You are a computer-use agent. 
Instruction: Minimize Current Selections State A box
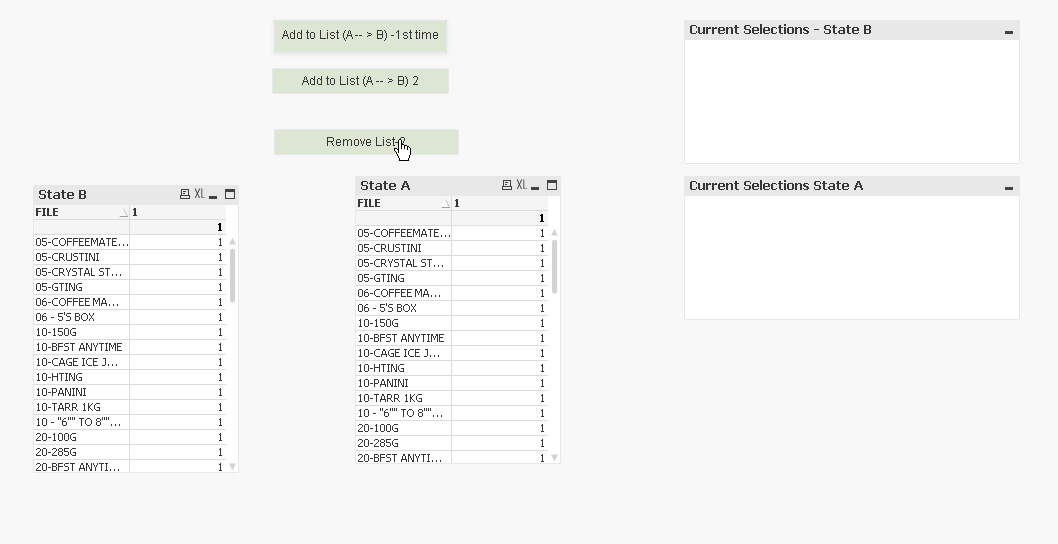click(1009, 187)
